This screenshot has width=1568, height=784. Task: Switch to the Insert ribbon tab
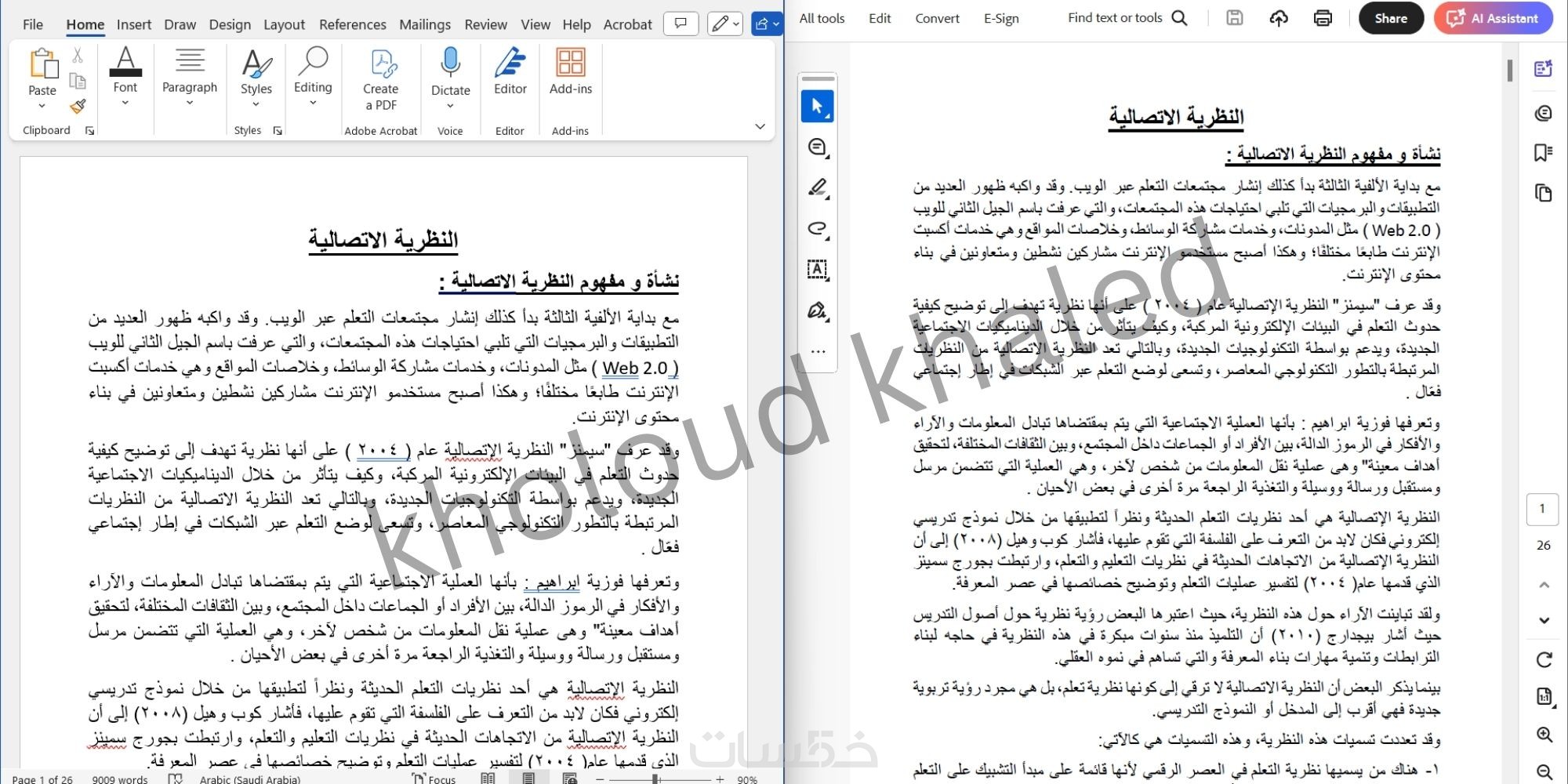(134, 24)
